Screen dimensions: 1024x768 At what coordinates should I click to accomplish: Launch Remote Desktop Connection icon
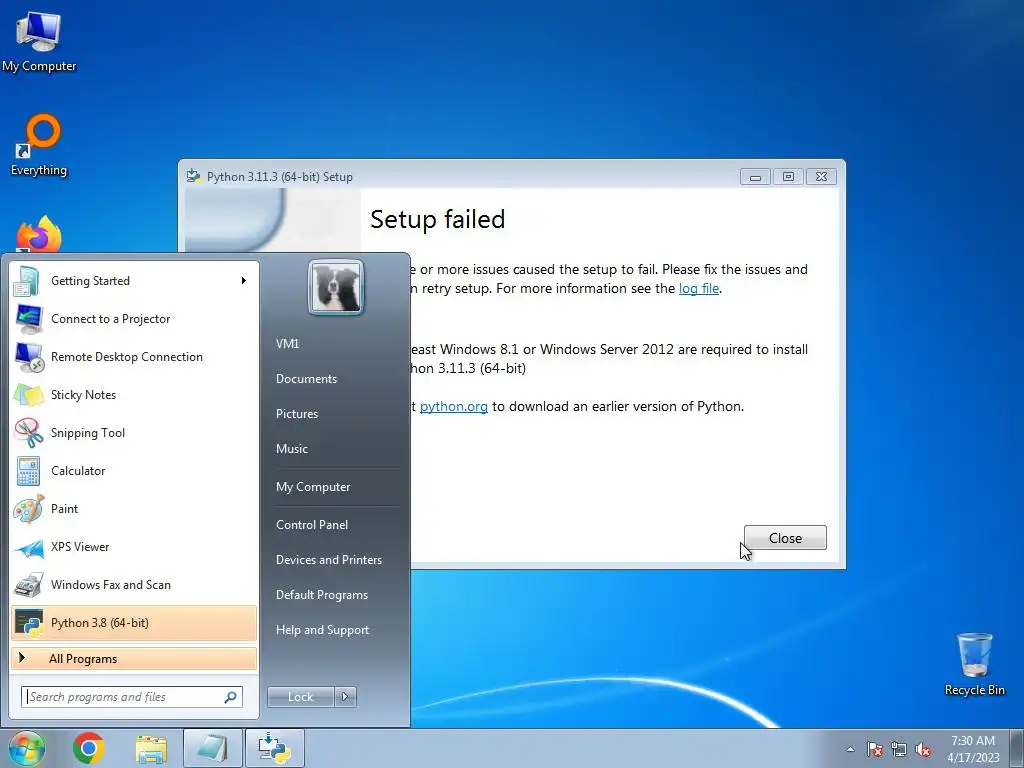point(27,357)
